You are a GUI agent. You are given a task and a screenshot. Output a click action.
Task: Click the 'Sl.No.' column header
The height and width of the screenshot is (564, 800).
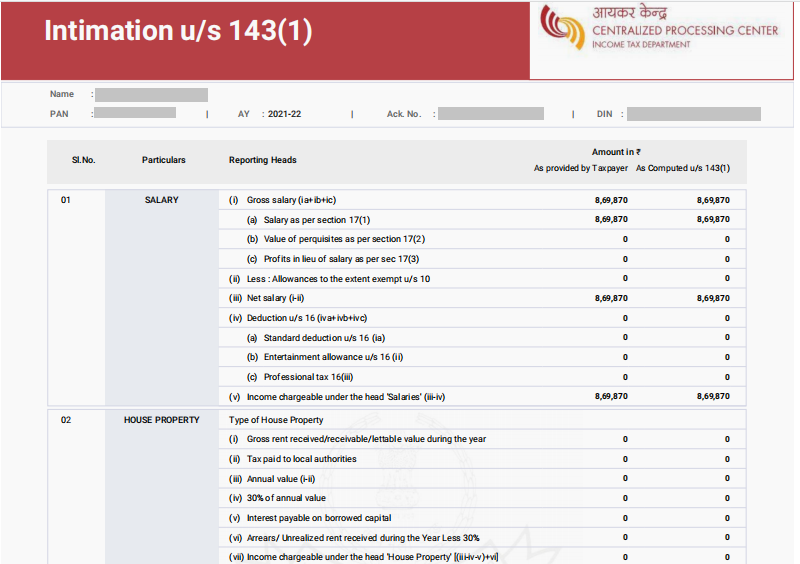[x=83, y=160]
